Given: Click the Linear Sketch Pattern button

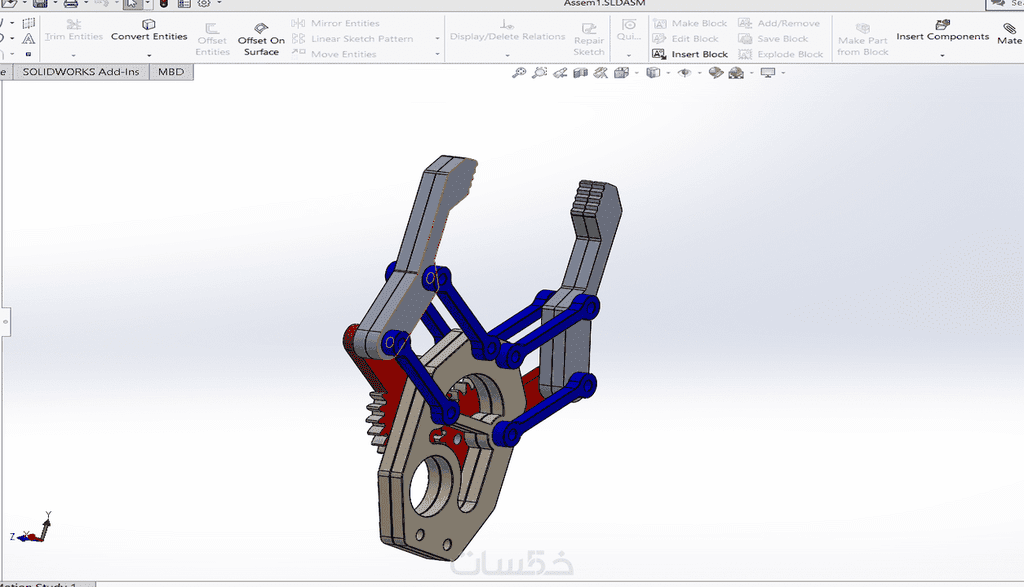Looking at the screenshot, I should [x=352, y=39].
